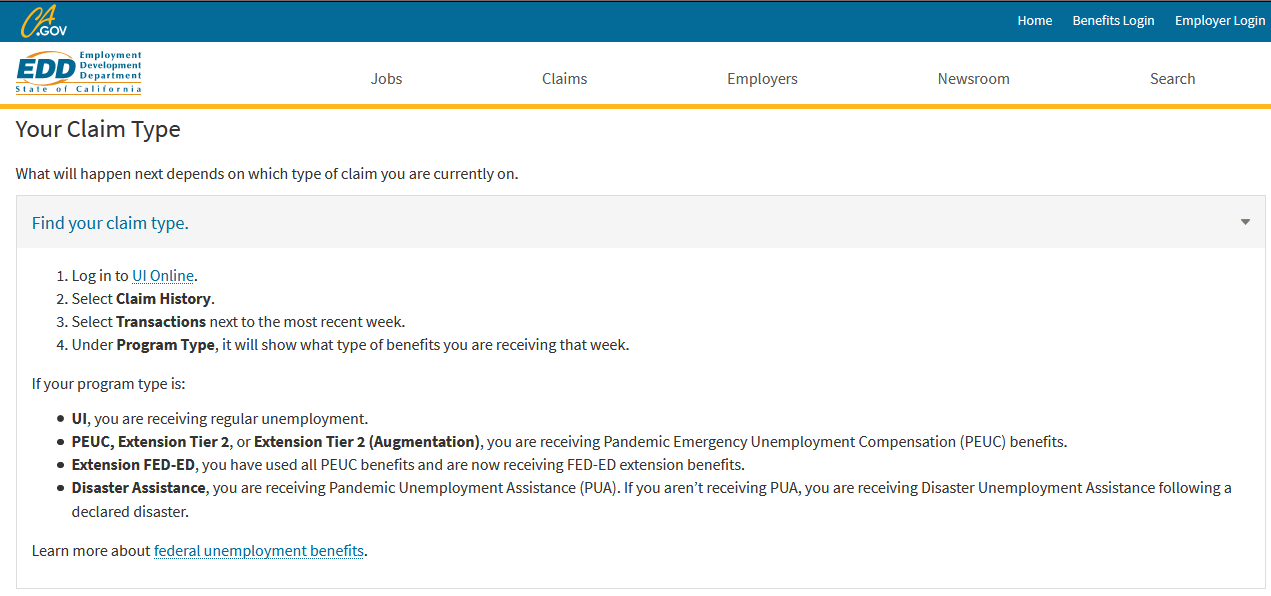The width and height of the screenshot is (1271, 596).
Task: Toggle the 'Find your claim type.' accordion header
Action: coord(641,222)
